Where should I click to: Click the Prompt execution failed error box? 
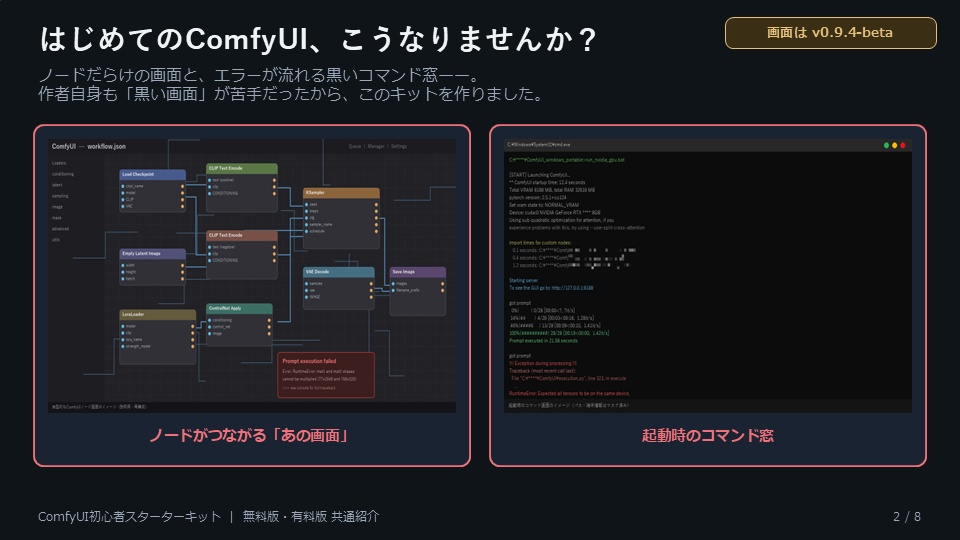(326, 375)
